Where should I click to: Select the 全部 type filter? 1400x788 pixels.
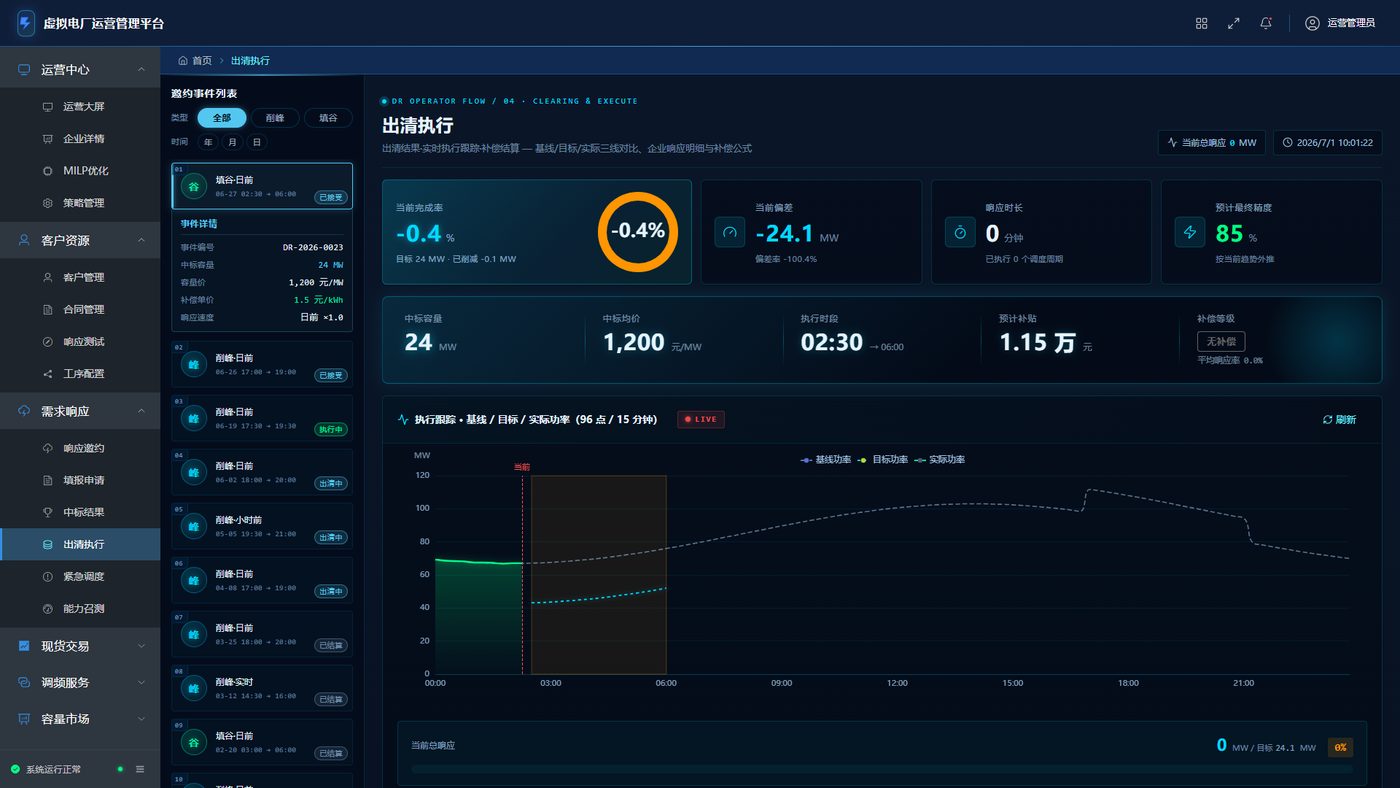pyautogui.click(x=222, y=117)
